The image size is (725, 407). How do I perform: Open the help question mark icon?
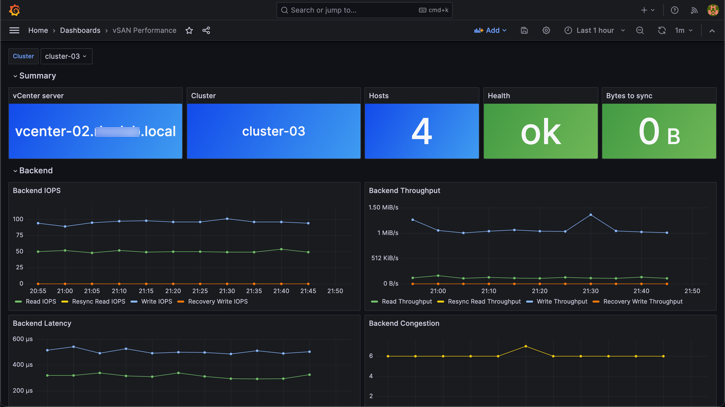click(x=675, y=10)
